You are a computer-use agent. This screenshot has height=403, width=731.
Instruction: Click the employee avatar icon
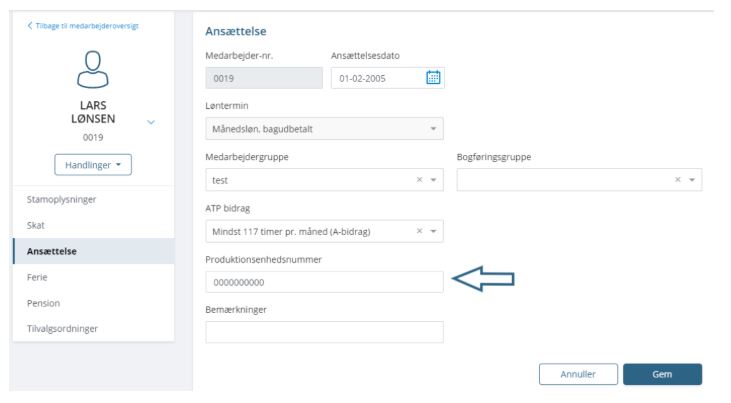point(92,71)
